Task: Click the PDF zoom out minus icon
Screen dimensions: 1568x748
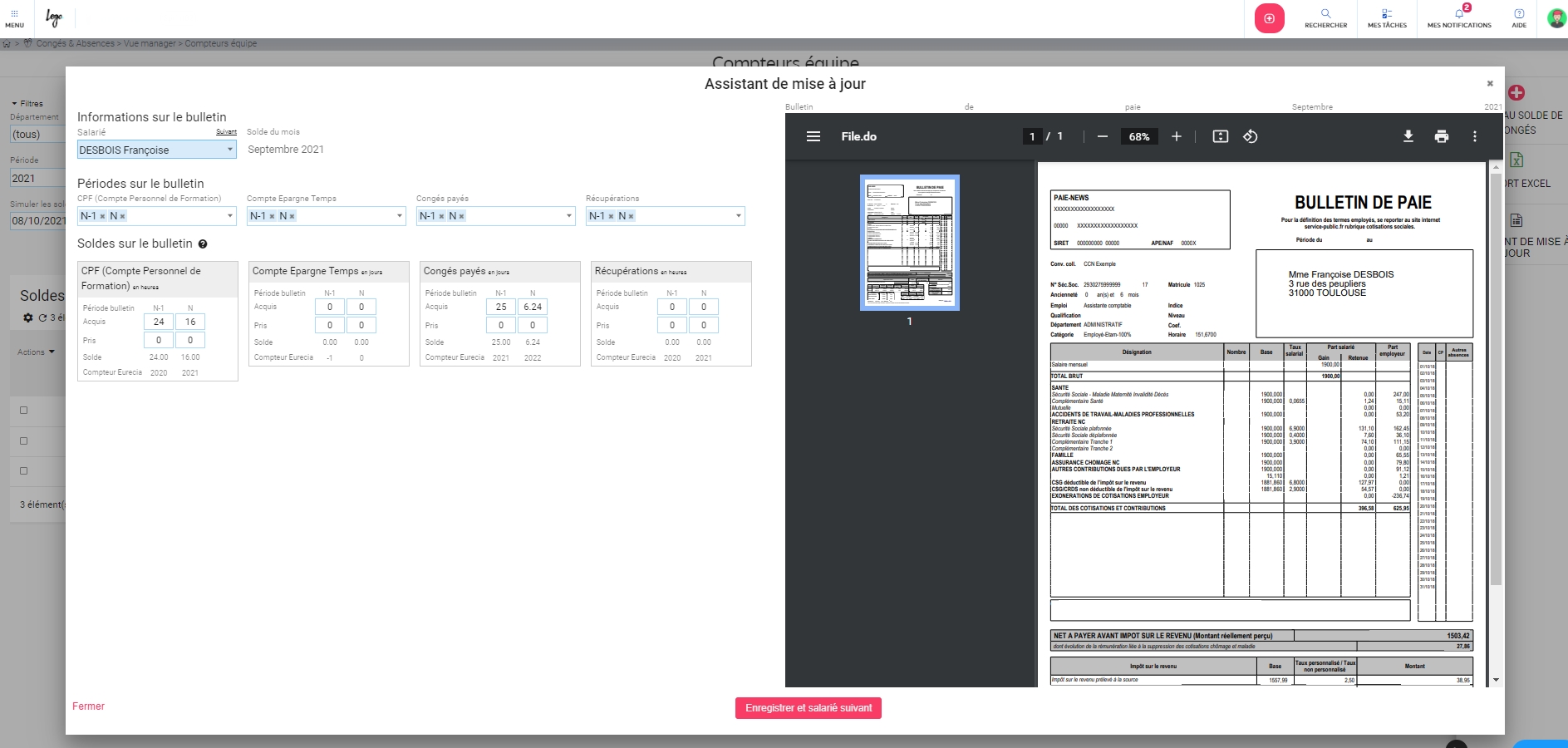Action: tap(1102, 136)
